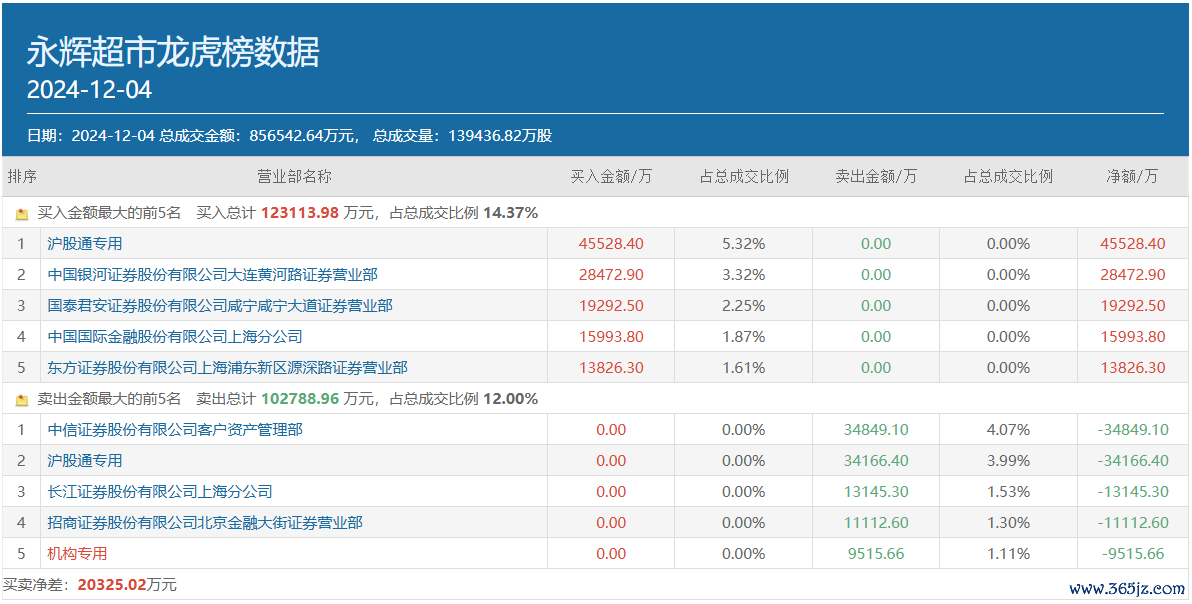This screenshot has height=604, width=1192.
Task: Select sell total 102788.96
Action: point(300,399)
